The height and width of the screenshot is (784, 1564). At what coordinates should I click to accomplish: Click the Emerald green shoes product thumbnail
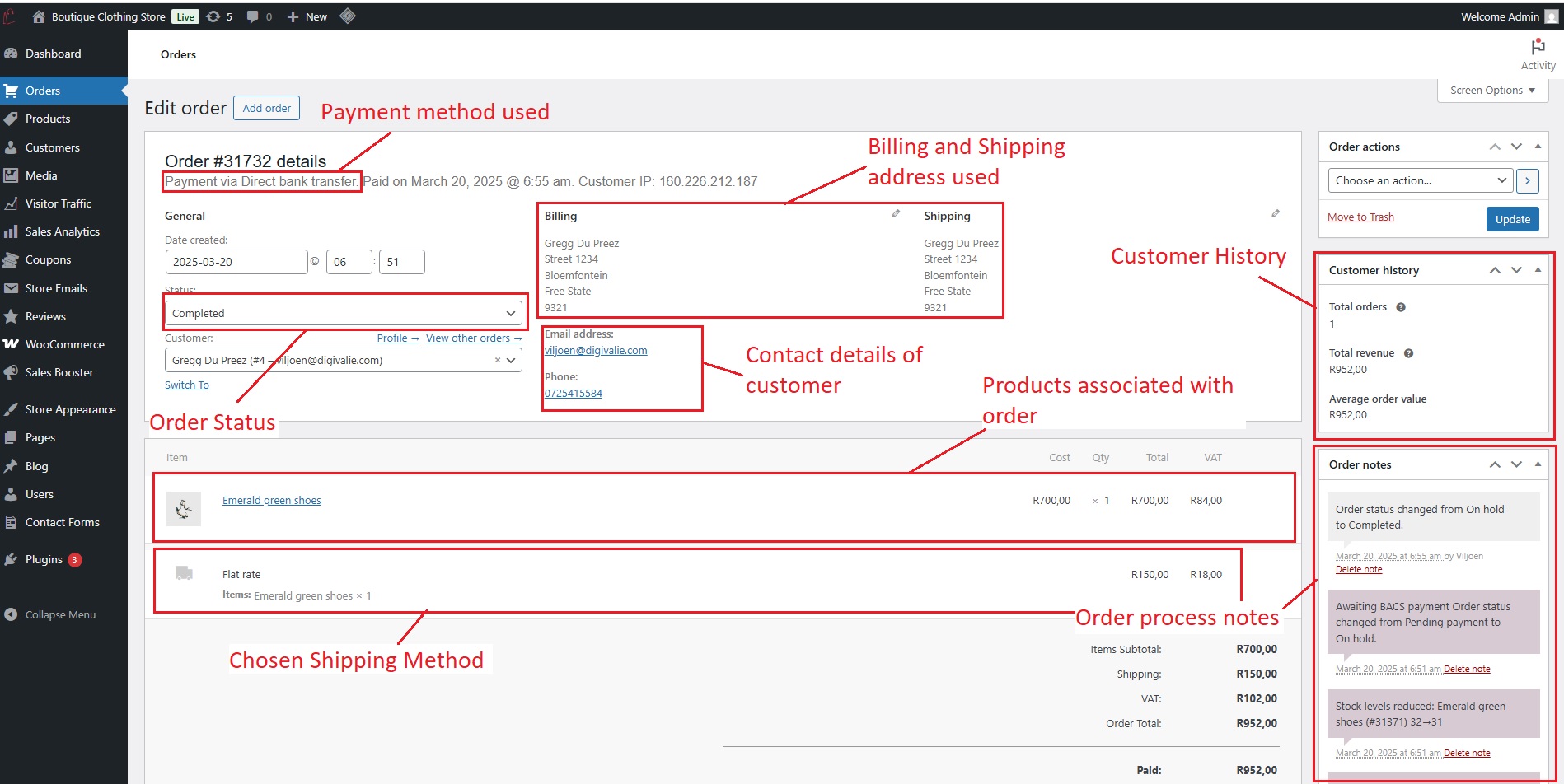184,508
